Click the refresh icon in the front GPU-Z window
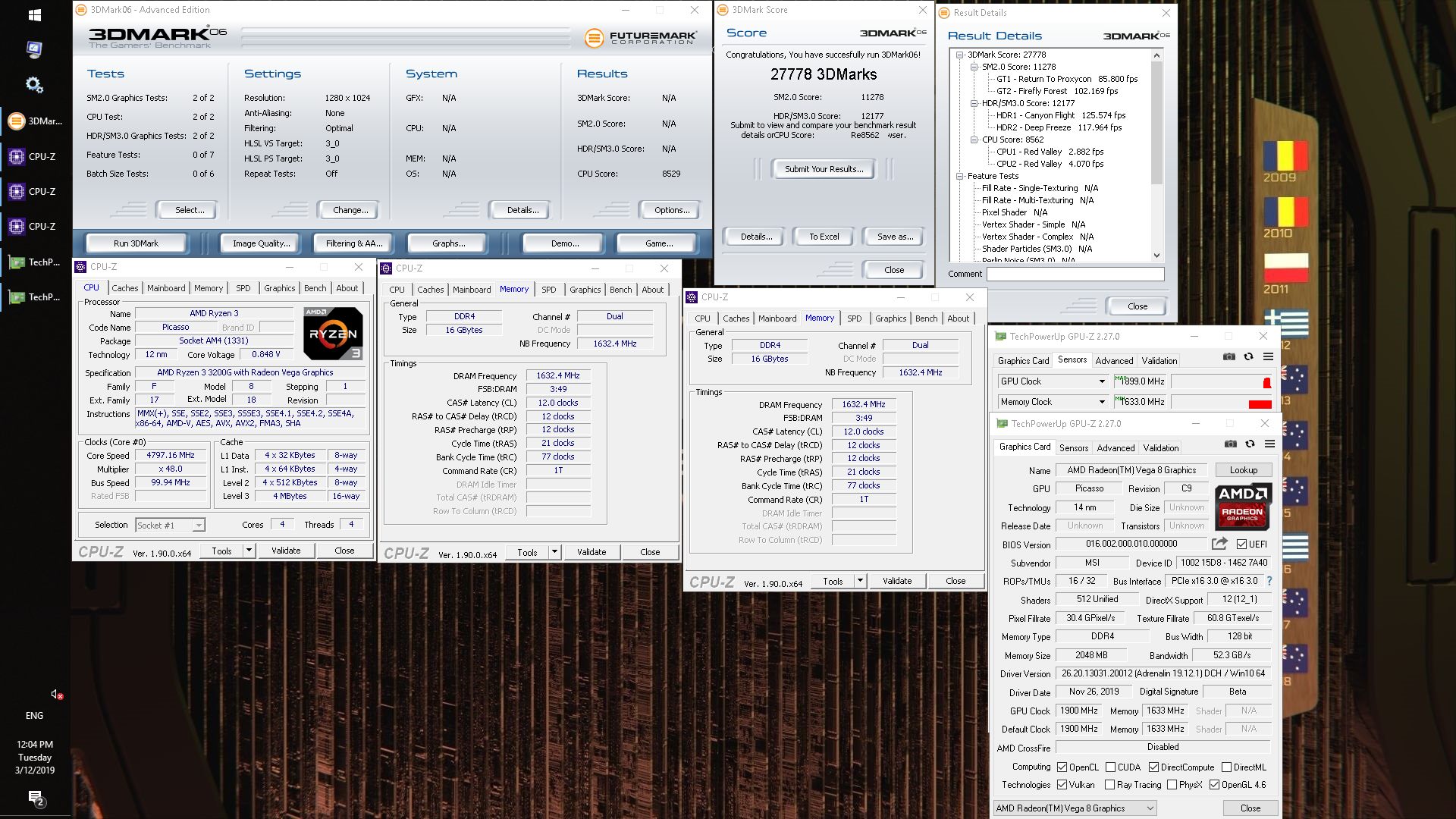The width and height of the screenshot is (1456, 819). click(x=1250, y=444)
